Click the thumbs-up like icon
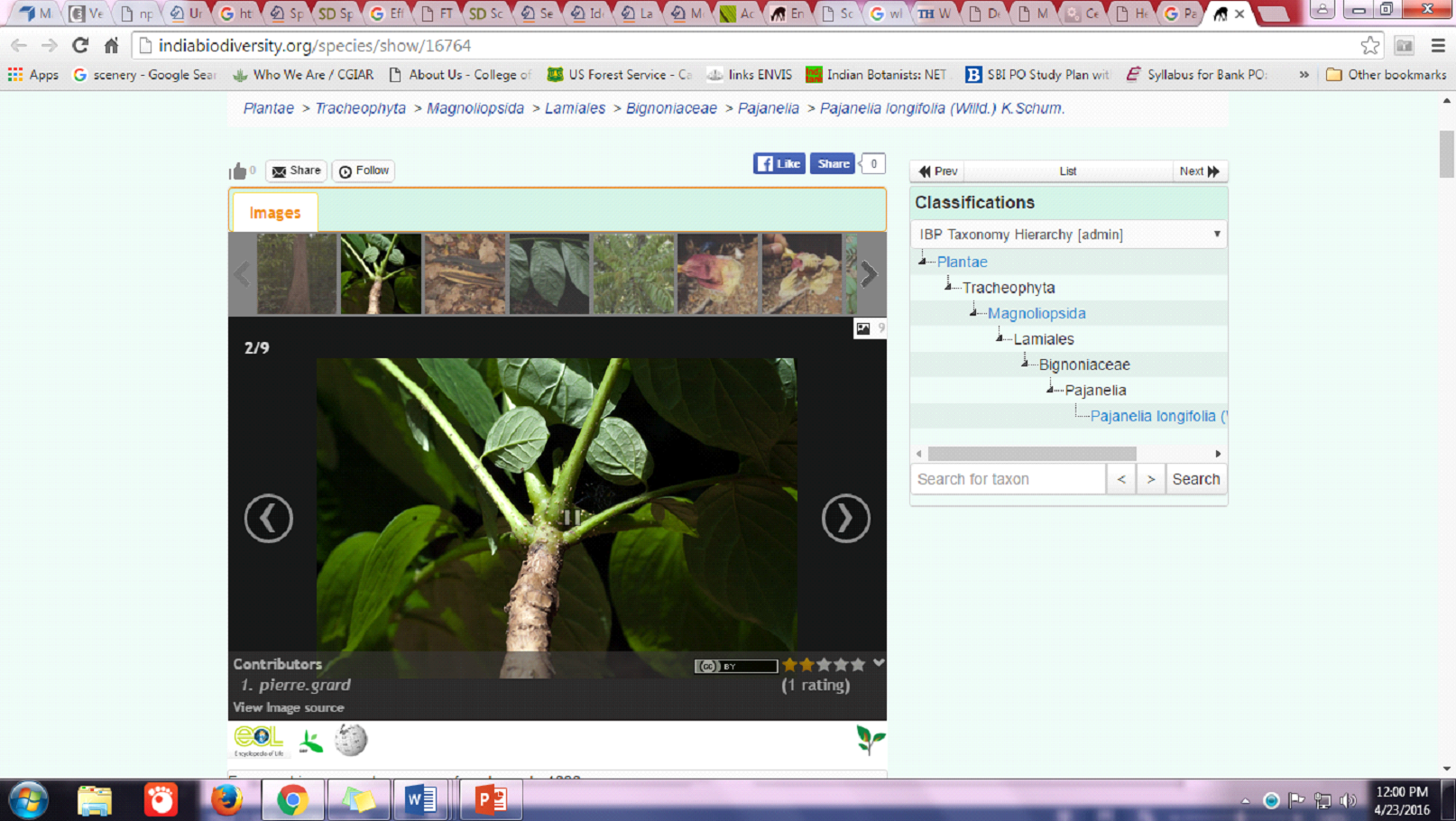 (x=238, y=171)
